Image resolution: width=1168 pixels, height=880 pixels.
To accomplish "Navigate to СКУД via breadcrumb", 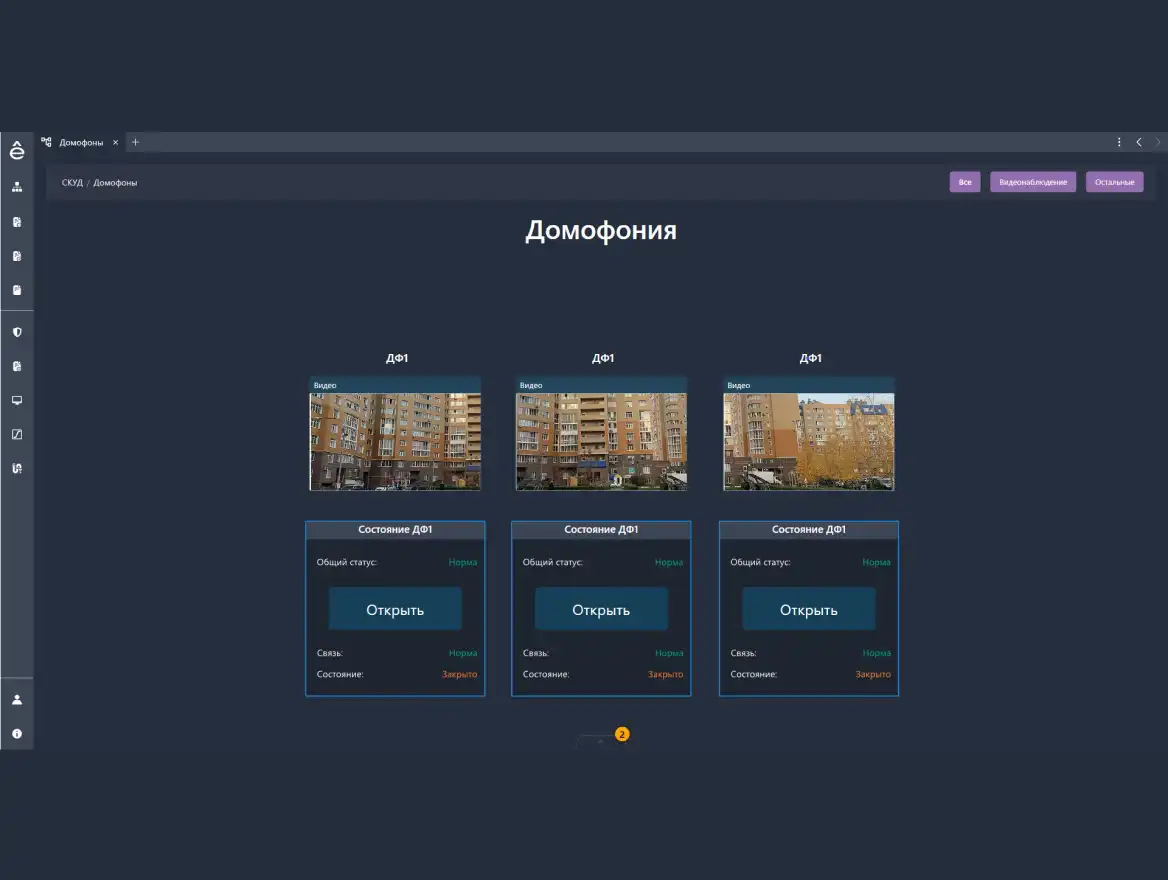I will pyautogui.click(x=70, y=182).
